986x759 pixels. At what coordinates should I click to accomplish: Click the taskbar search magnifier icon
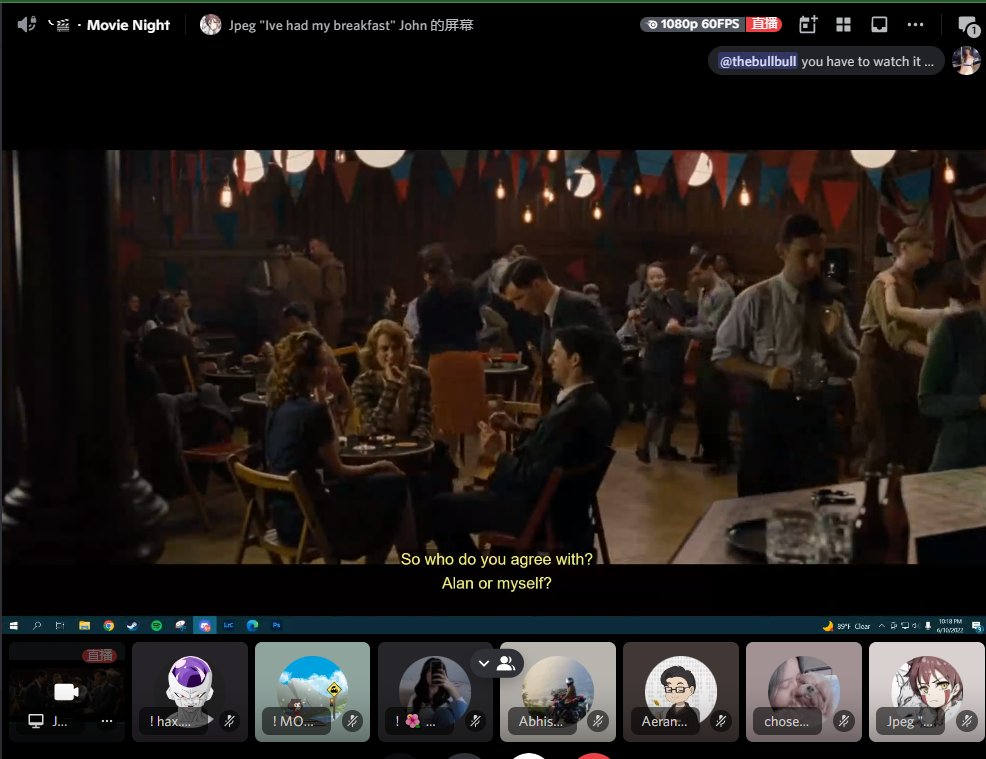click(x=37, y=625)
